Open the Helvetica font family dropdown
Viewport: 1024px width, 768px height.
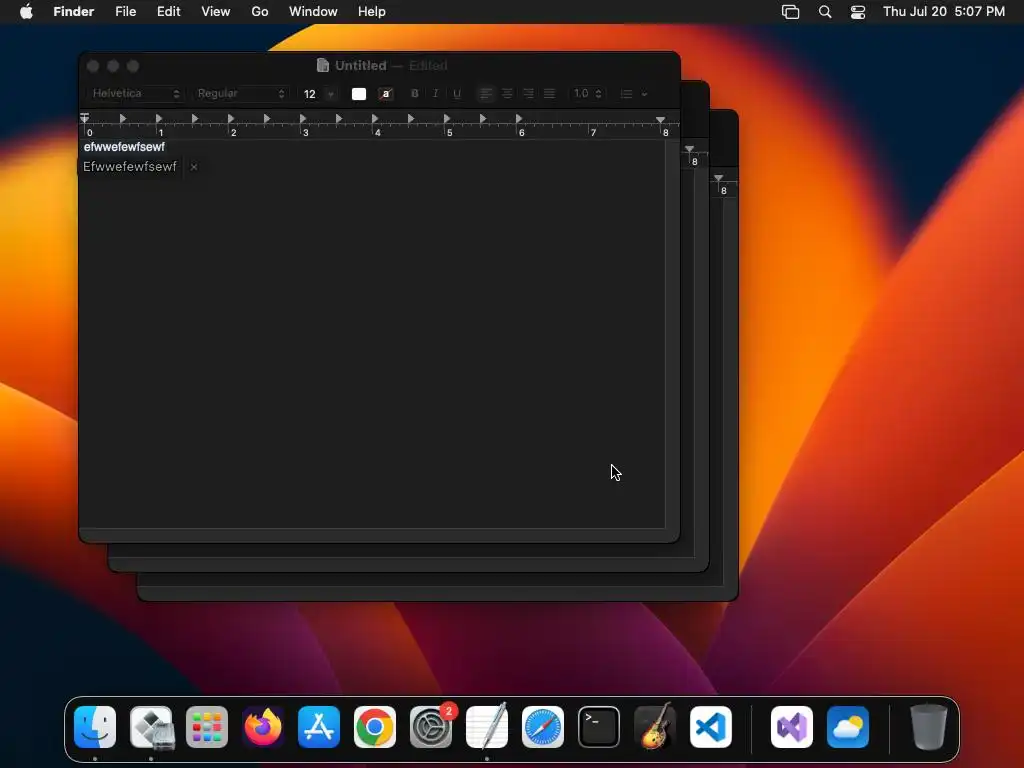(x=135, y=93)
